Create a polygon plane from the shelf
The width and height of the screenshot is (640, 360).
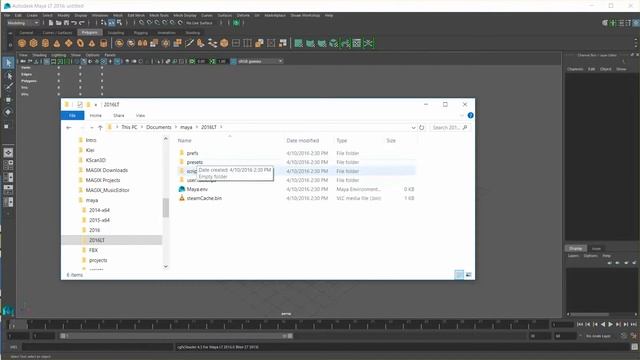69,43
